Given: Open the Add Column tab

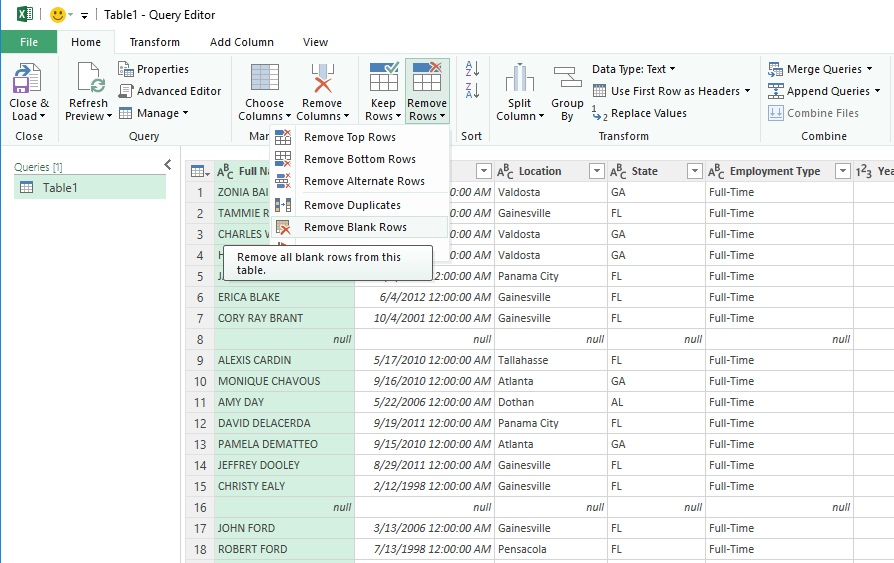Looking at the screenshot, I should coord(242,42).
